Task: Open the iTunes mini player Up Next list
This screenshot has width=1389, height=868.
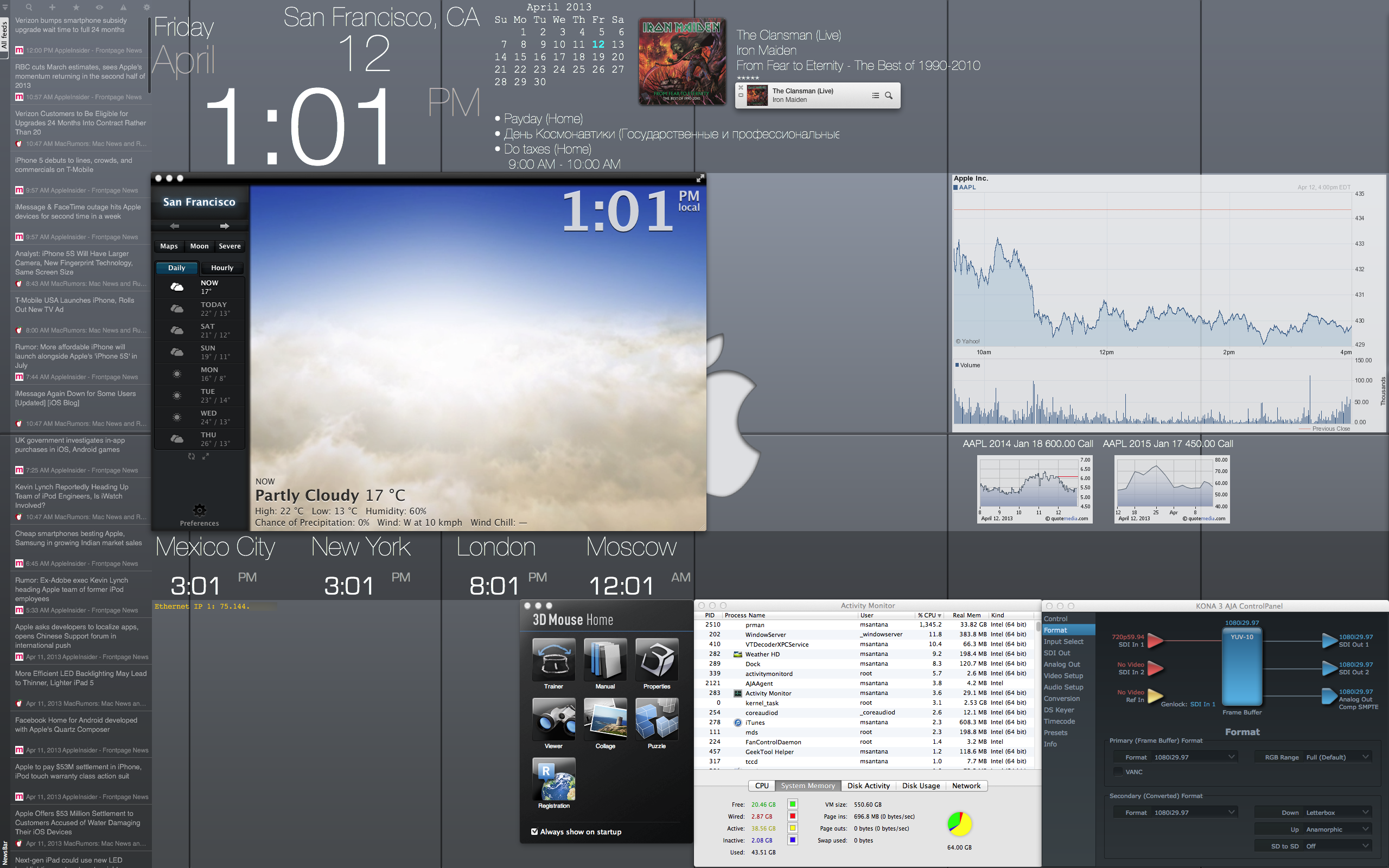Action: 875,95
